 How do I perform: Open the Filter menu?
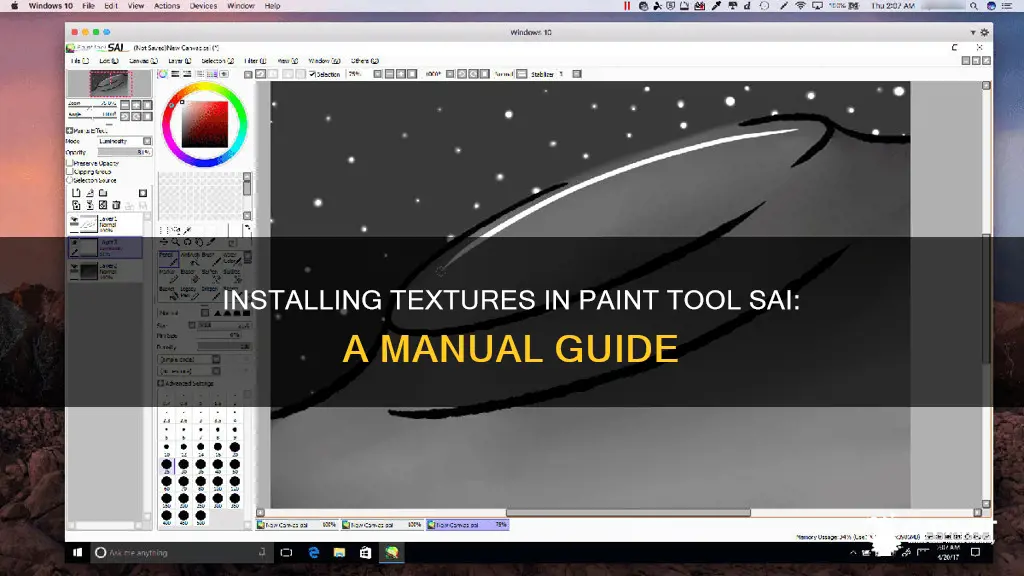[255, 61]
